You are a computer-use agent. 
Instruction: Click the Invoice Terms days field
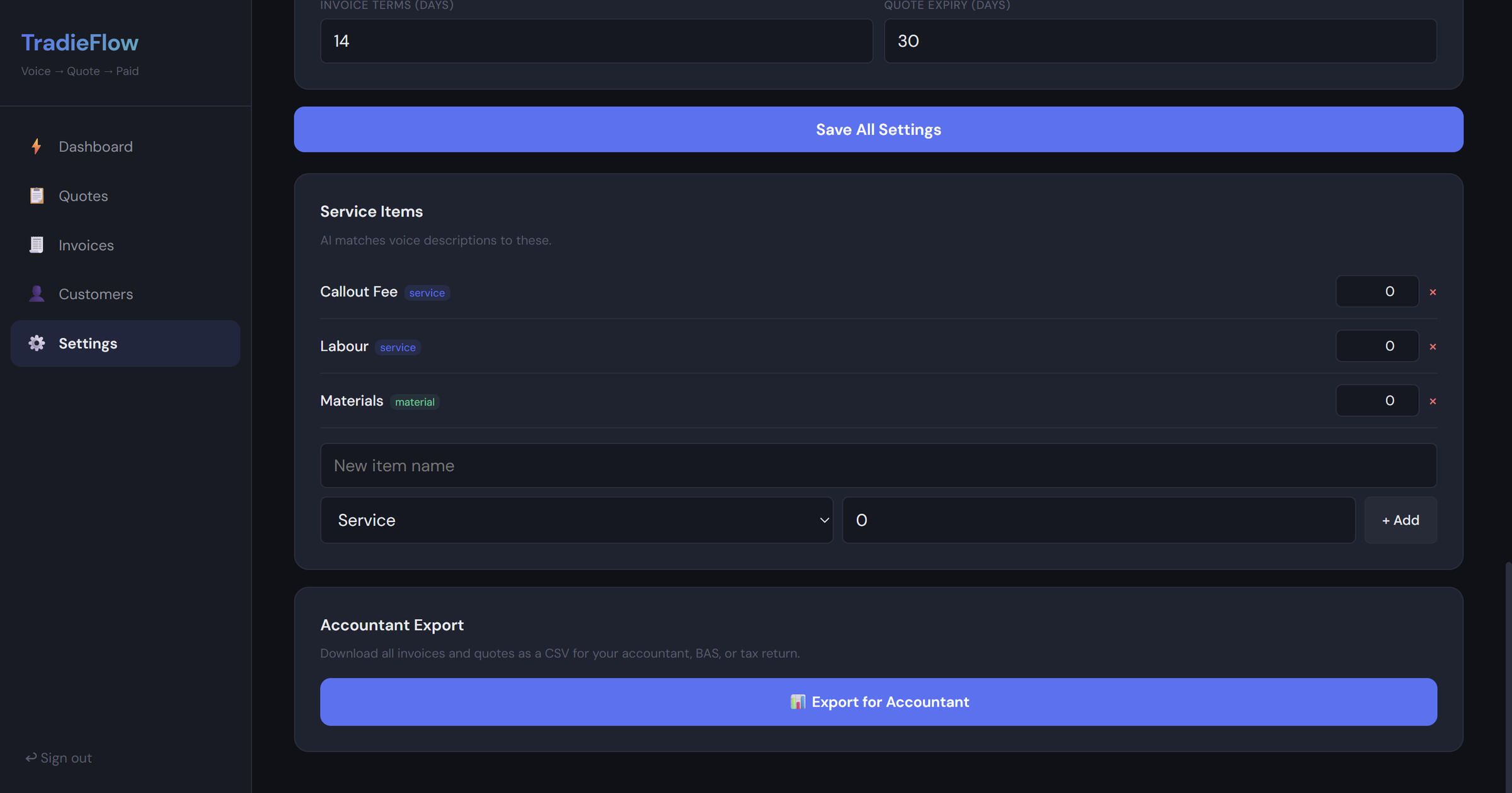pyautogui.click(x=596, y=41)
